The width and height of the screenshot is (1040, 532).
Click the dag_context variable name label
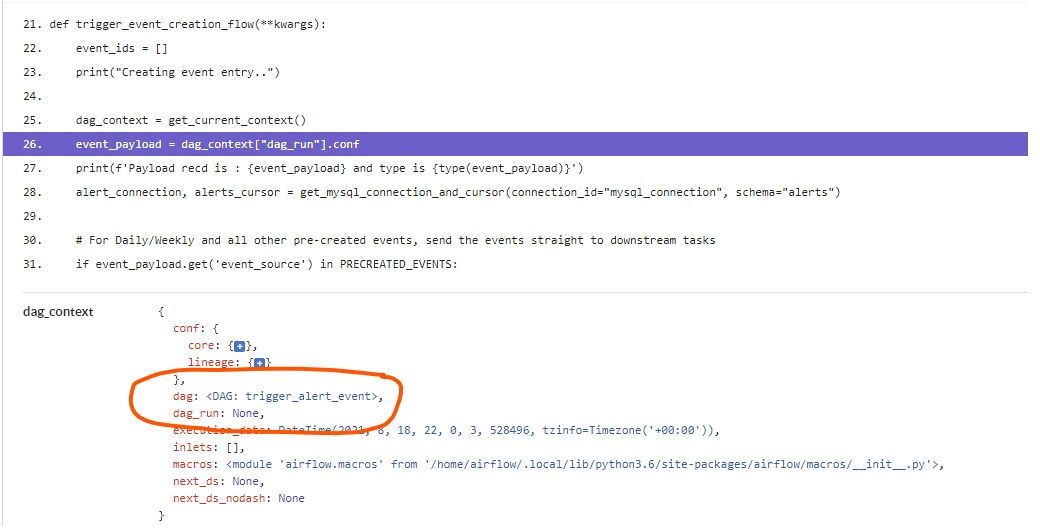coord(58,312)
